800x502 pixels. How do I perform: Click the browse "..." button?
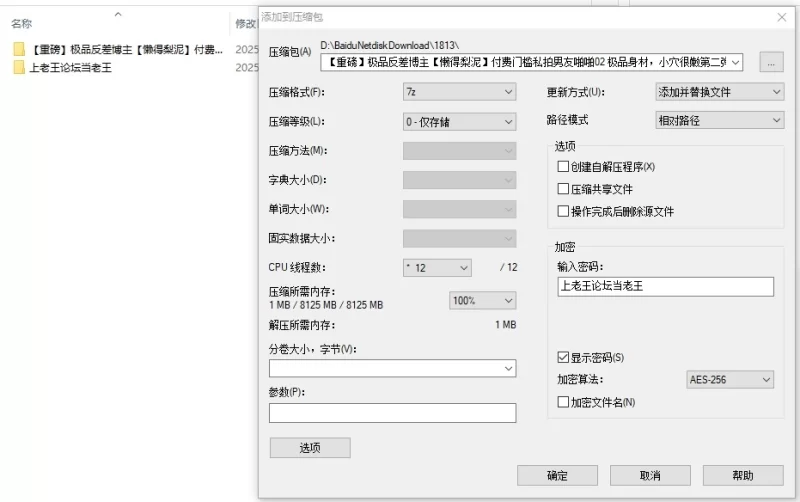click(x=771, y=62)
